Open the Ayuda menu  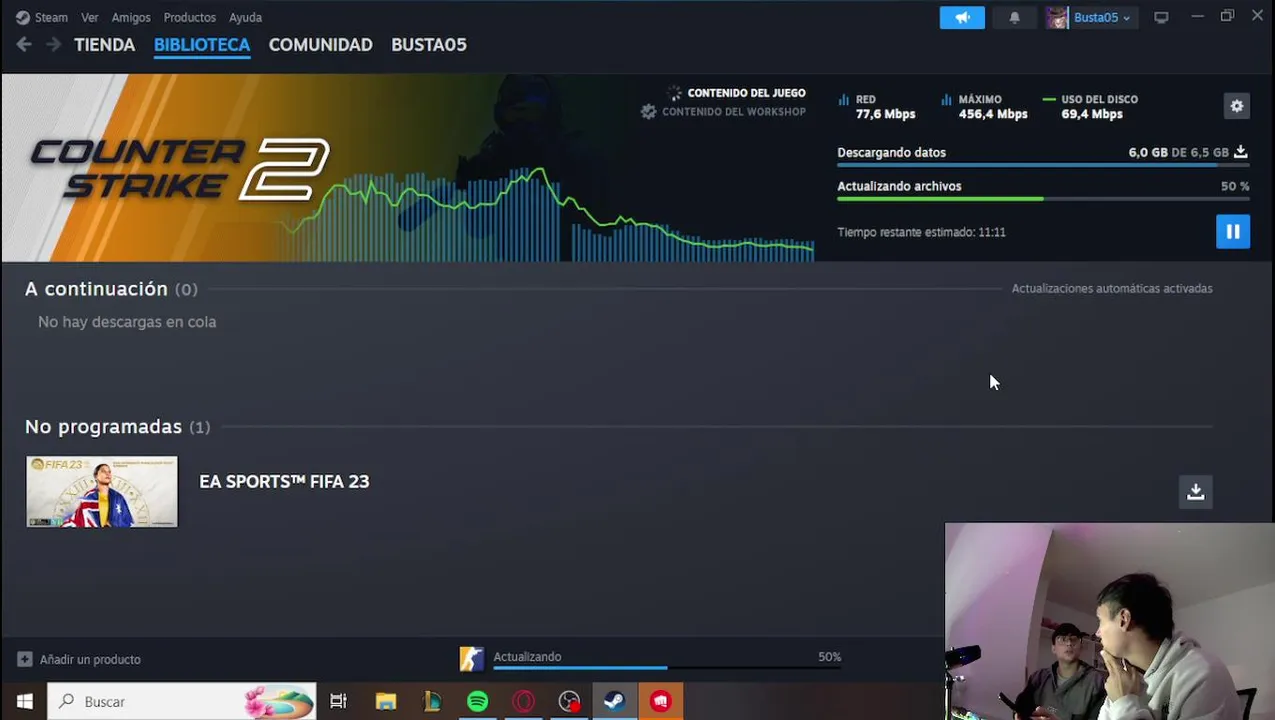coord(245,17)
